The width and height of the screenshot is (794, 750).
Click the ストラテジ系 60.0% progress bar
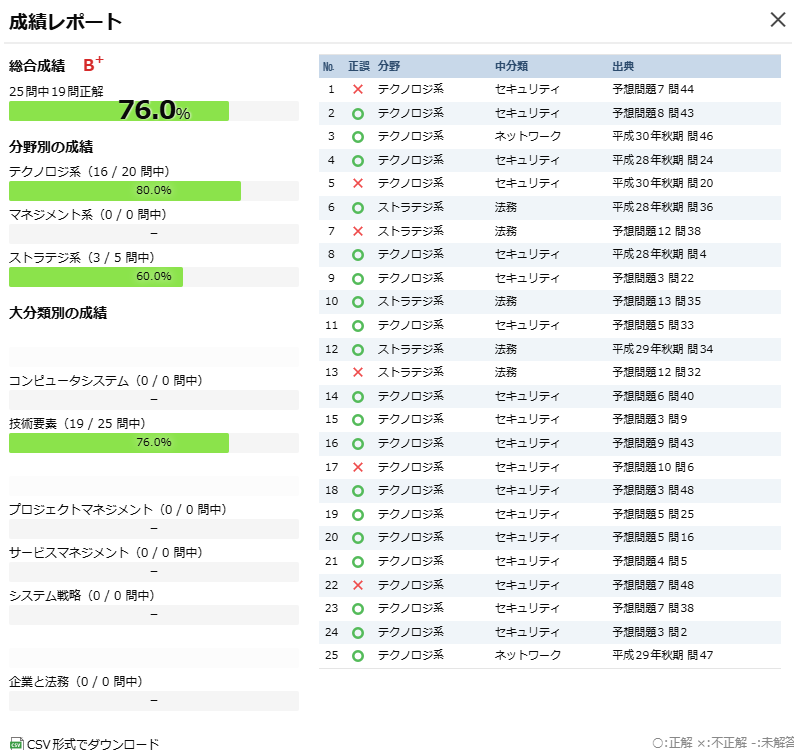[x=154, y=277]
